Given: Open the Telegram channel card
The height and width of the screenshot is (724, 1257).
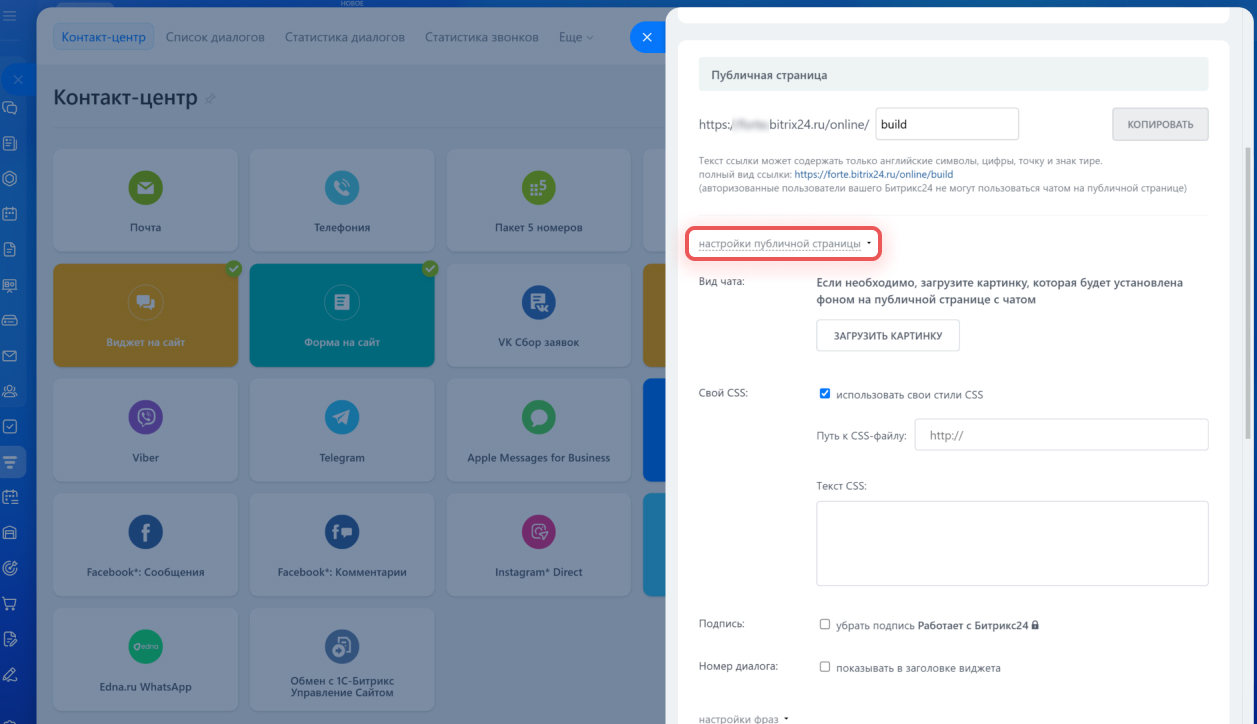Looking at the screenshot, I should point(342,430).
